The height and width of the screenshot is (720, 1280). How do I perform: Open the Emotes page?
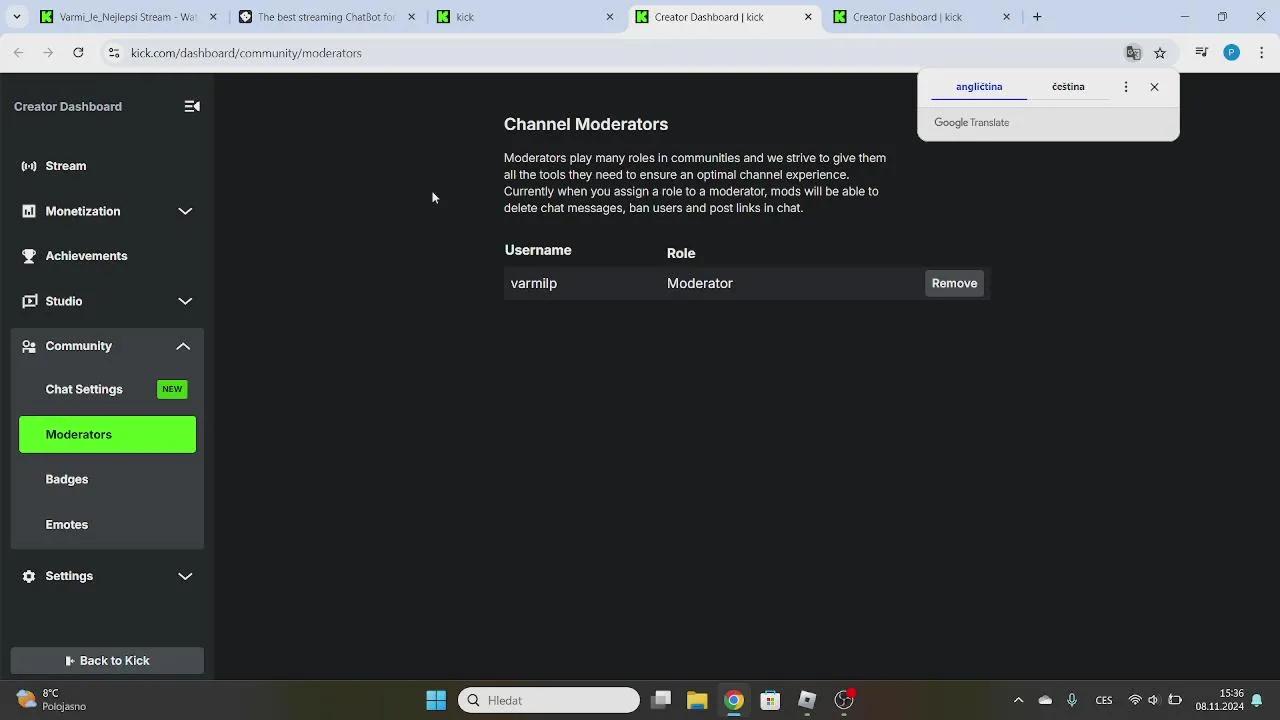point(67,524)
